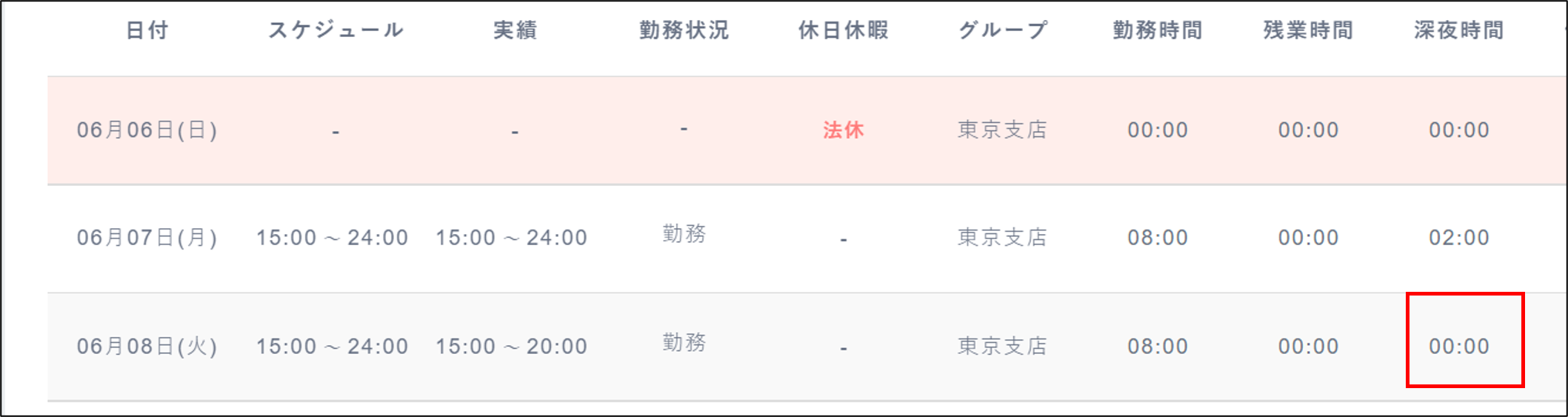
Task: Click the 深夜時間 column header
Action: pos(1458,30)
